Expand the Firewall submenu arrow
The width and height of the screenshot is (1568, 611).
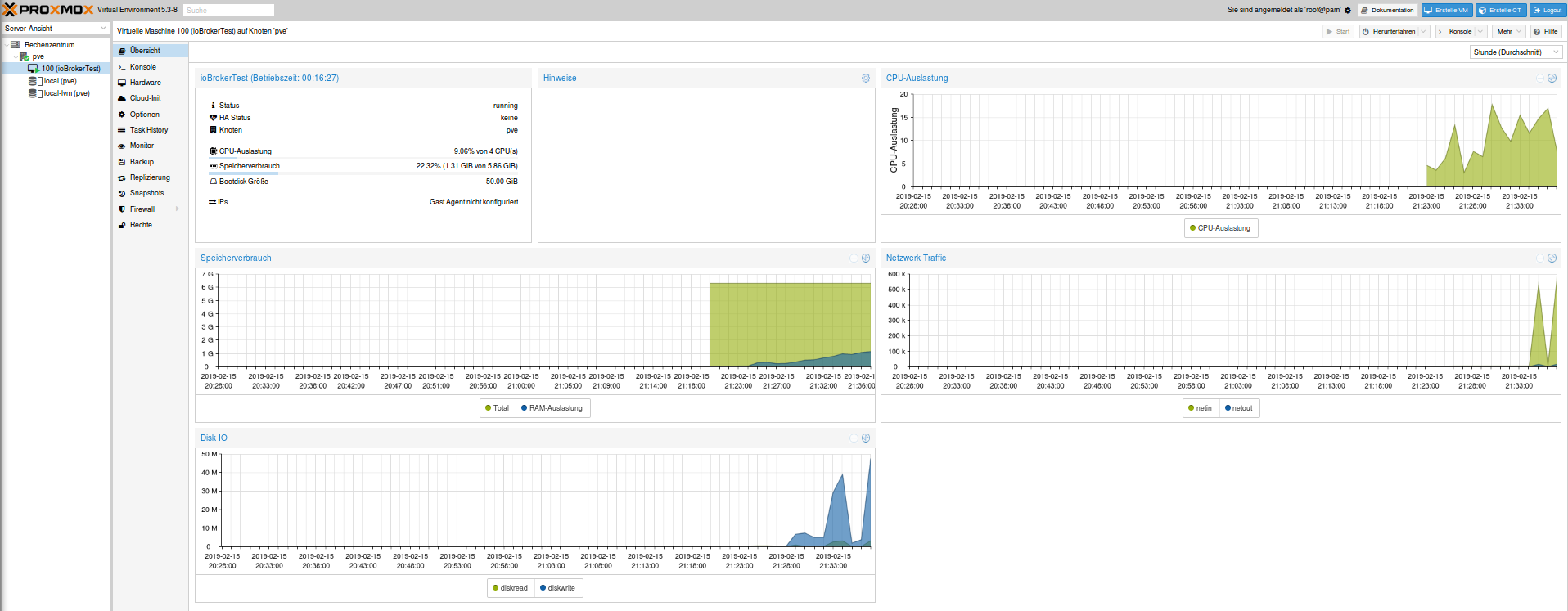point(177,209)
